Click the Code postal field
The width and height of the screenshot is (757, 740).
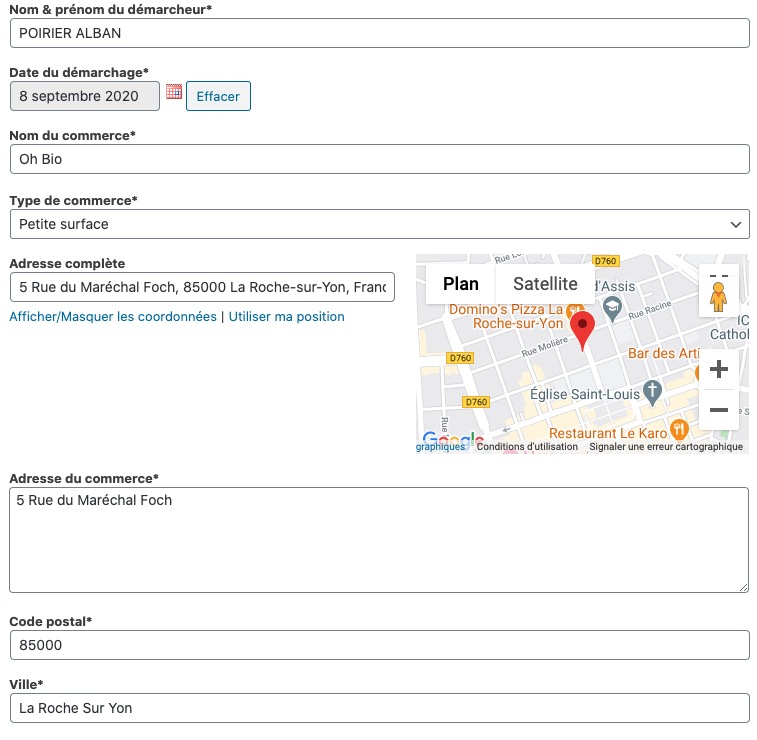pyautogui.click(x=379, y=645)
